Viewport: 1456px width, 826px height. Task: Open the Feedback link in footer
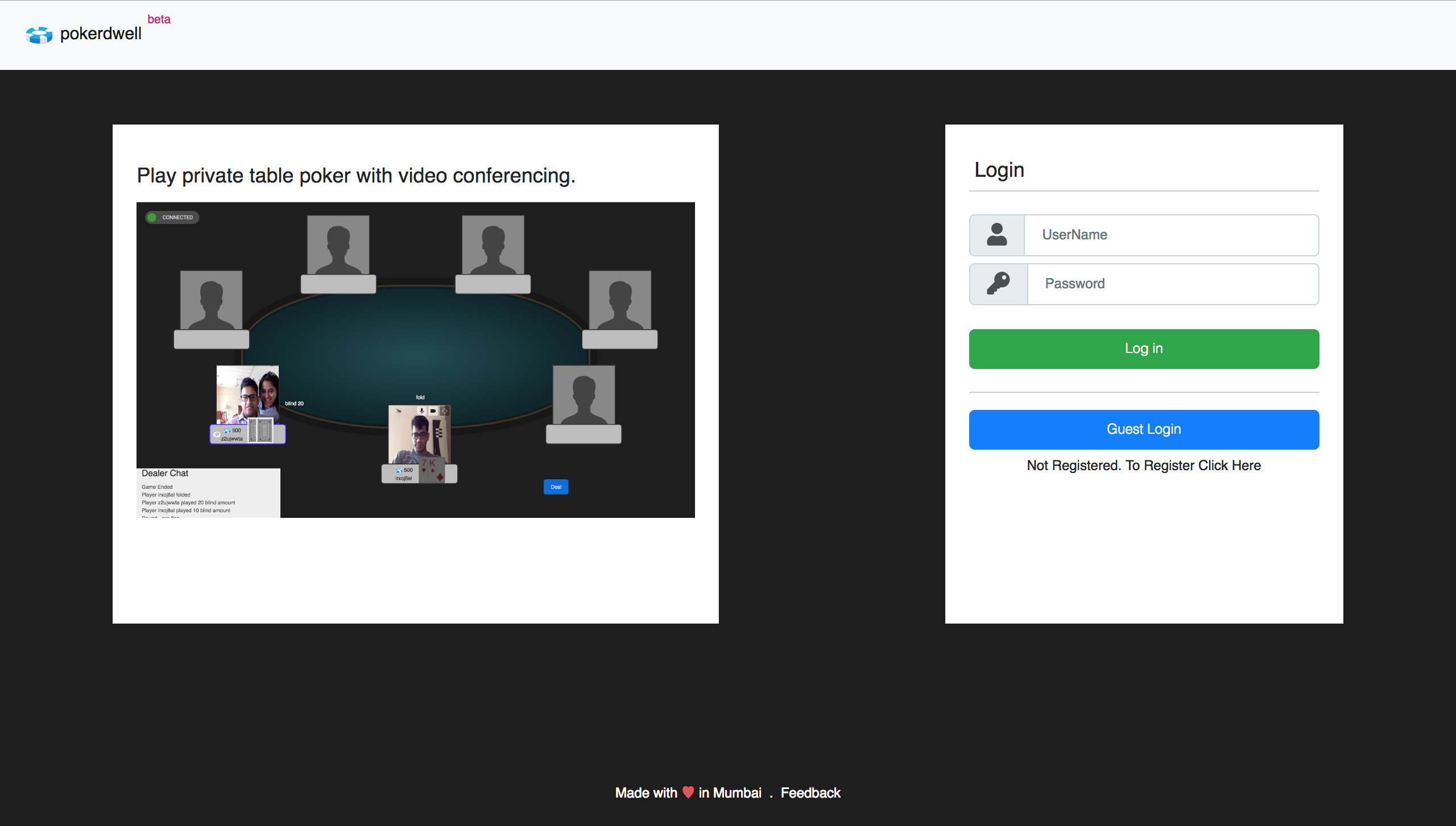(810, 792)
